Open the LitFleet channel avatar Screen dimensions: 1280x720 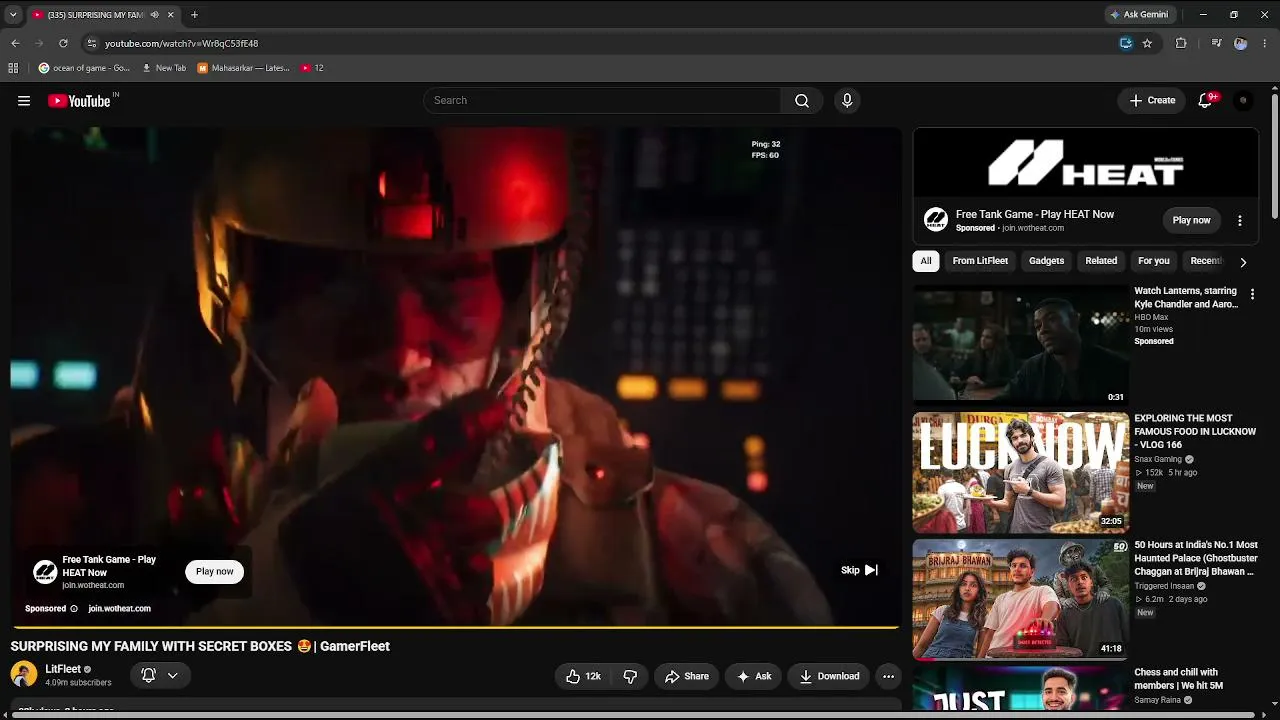pyautogui.click(x=24, y=675)
